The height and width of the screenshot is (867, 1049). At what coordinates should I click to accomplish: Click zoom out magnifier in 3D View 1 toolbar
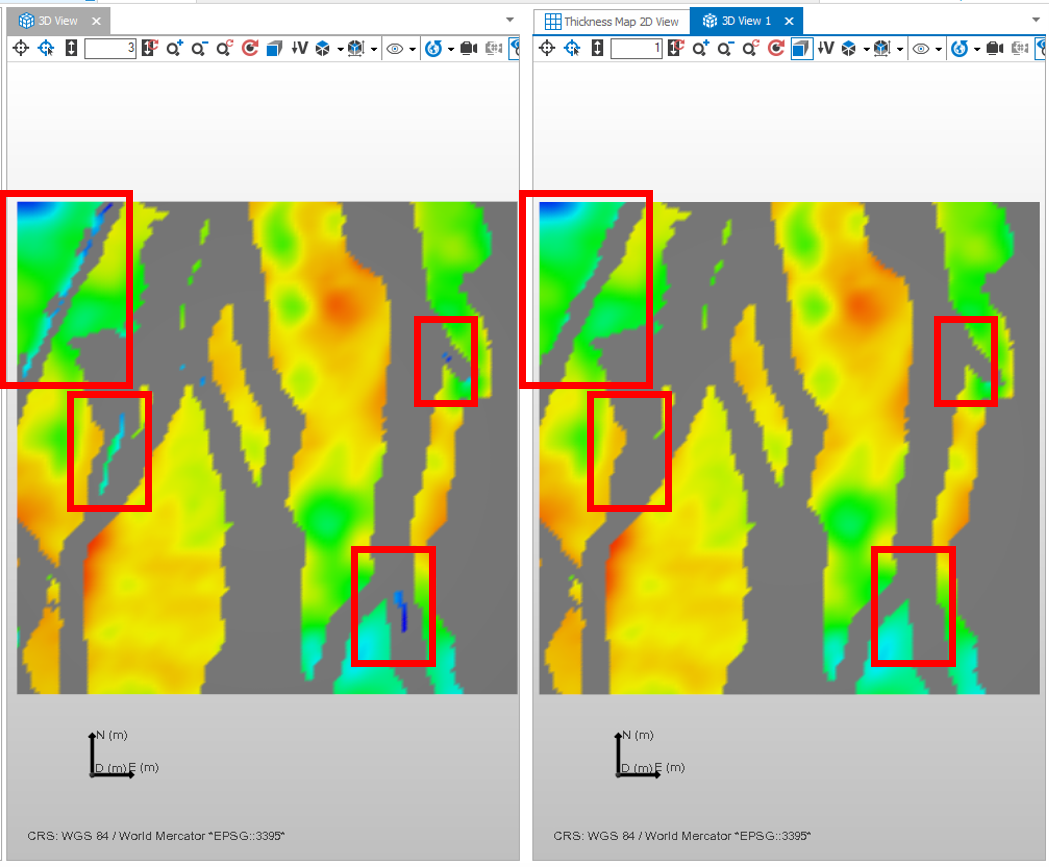click(726, 48)
